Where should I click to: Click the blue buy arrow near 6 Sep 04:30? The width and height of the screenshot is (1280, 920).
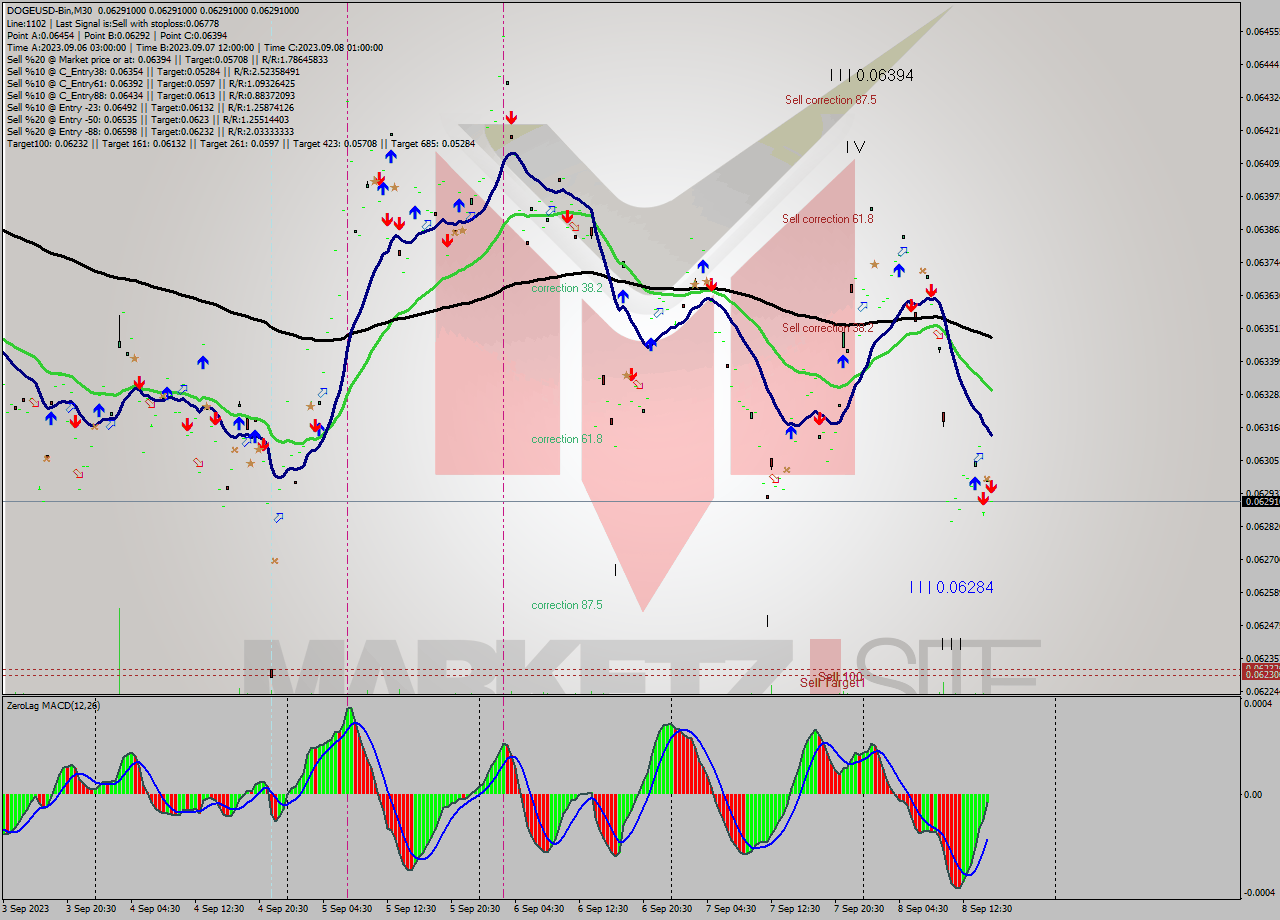point(622,296)
